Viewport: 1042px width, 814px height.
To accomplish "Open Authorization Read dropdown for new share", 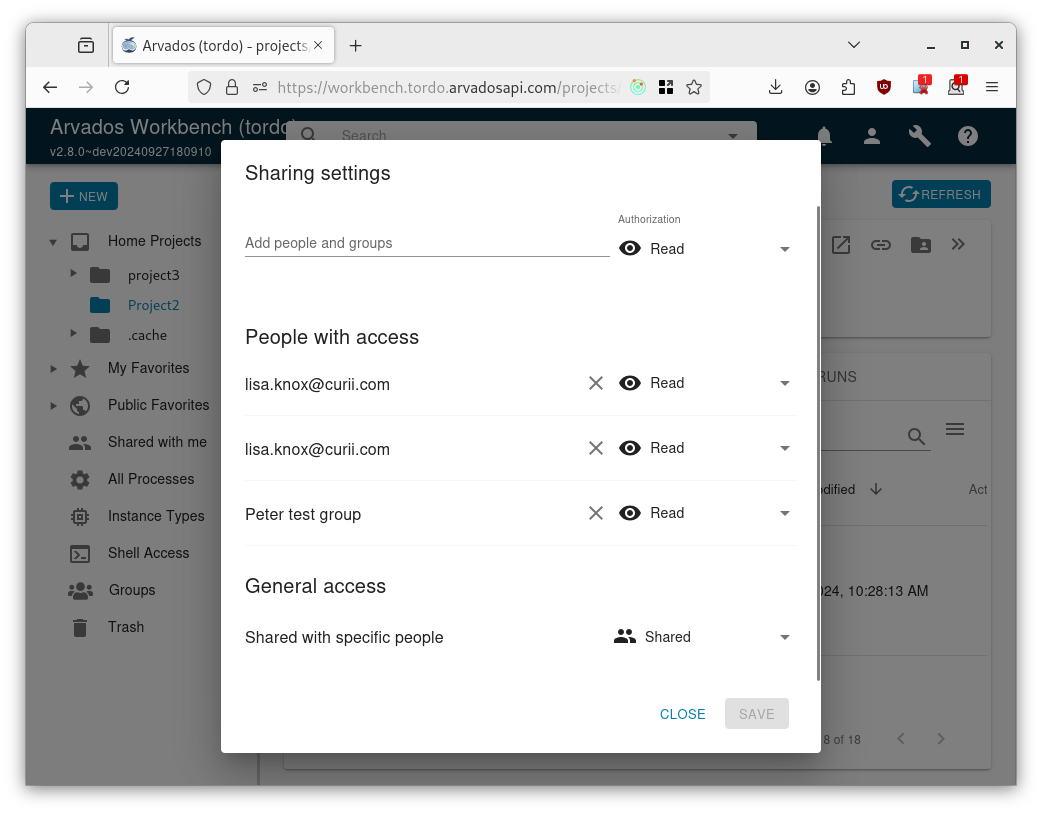I will [706, 249].
